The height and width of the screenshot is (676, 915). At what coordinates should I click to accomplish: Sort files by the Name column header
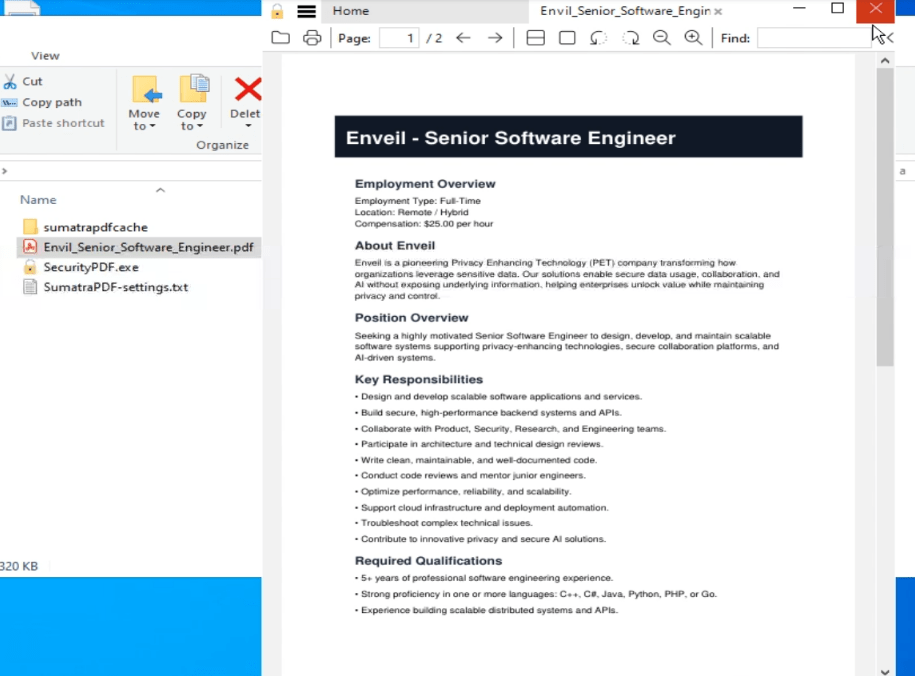pyautogui.click(x=38, y=200)
